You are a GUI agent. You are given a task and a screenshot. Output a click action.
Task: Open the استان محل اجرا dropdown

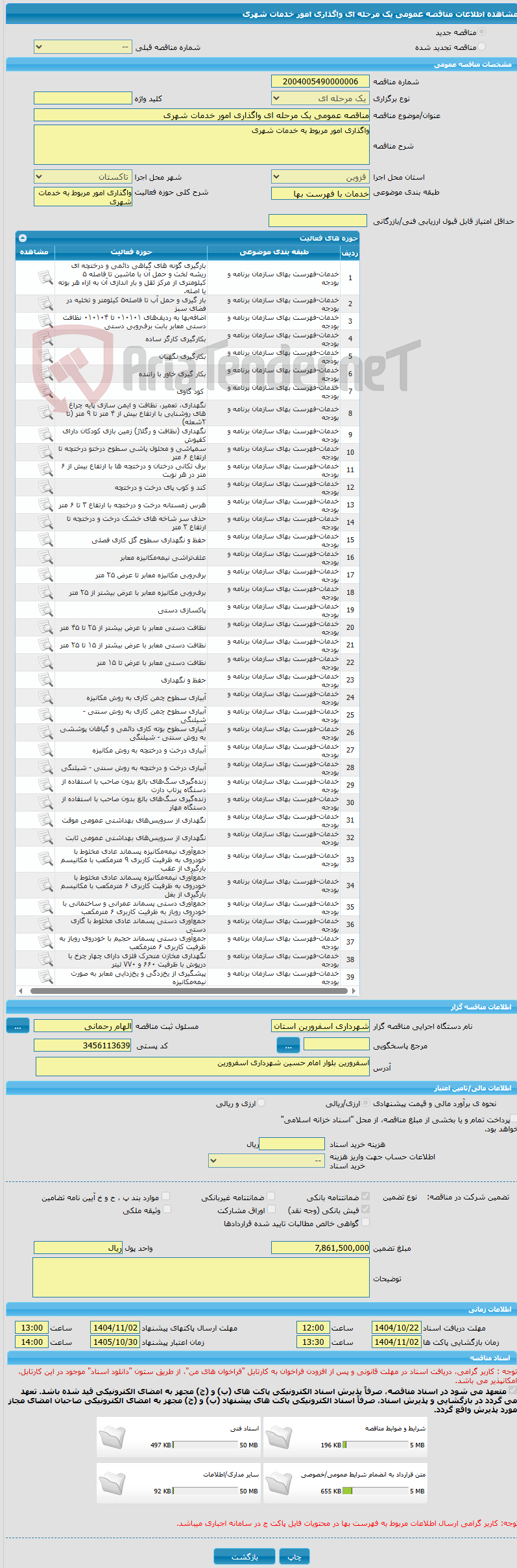point(320,177)
